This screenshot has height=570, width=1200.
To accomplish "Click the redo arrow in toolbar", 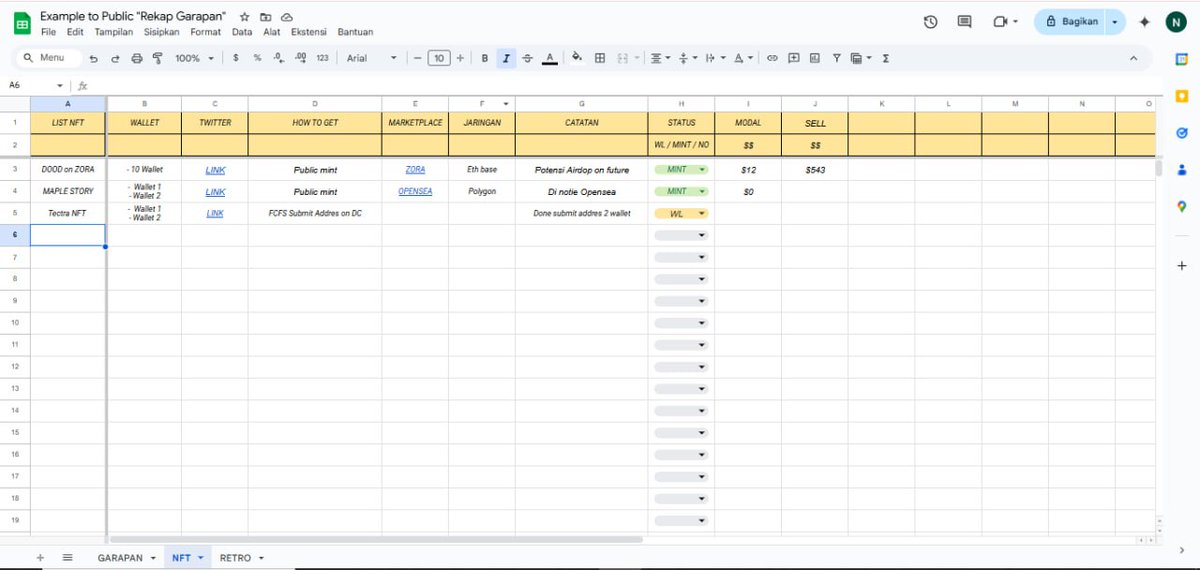I will [x=115, y=59].
